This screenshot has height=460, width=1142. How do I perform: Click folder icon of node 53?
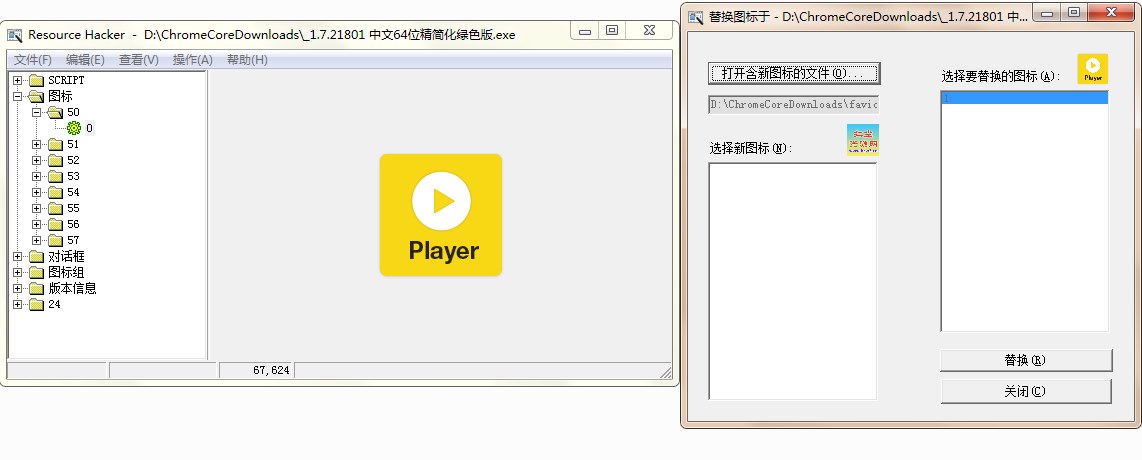coord(55,176)
